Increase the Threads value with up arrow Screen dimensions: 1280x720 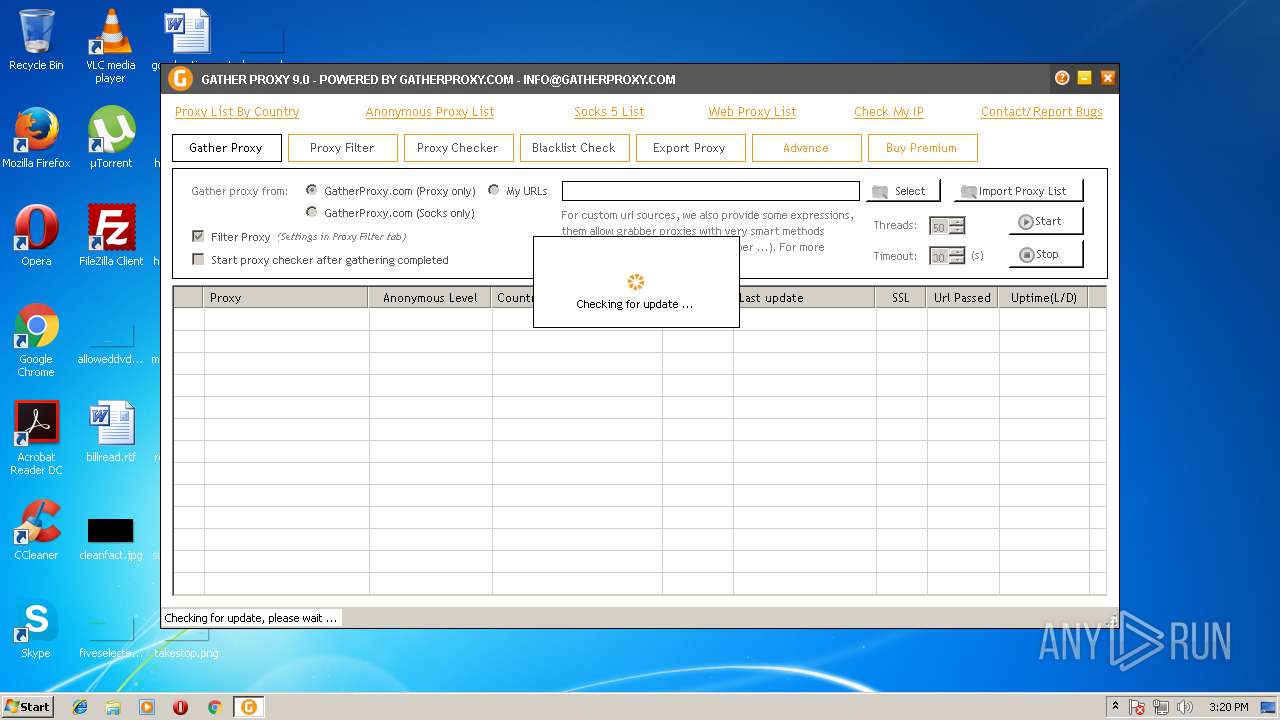point(957,222)
